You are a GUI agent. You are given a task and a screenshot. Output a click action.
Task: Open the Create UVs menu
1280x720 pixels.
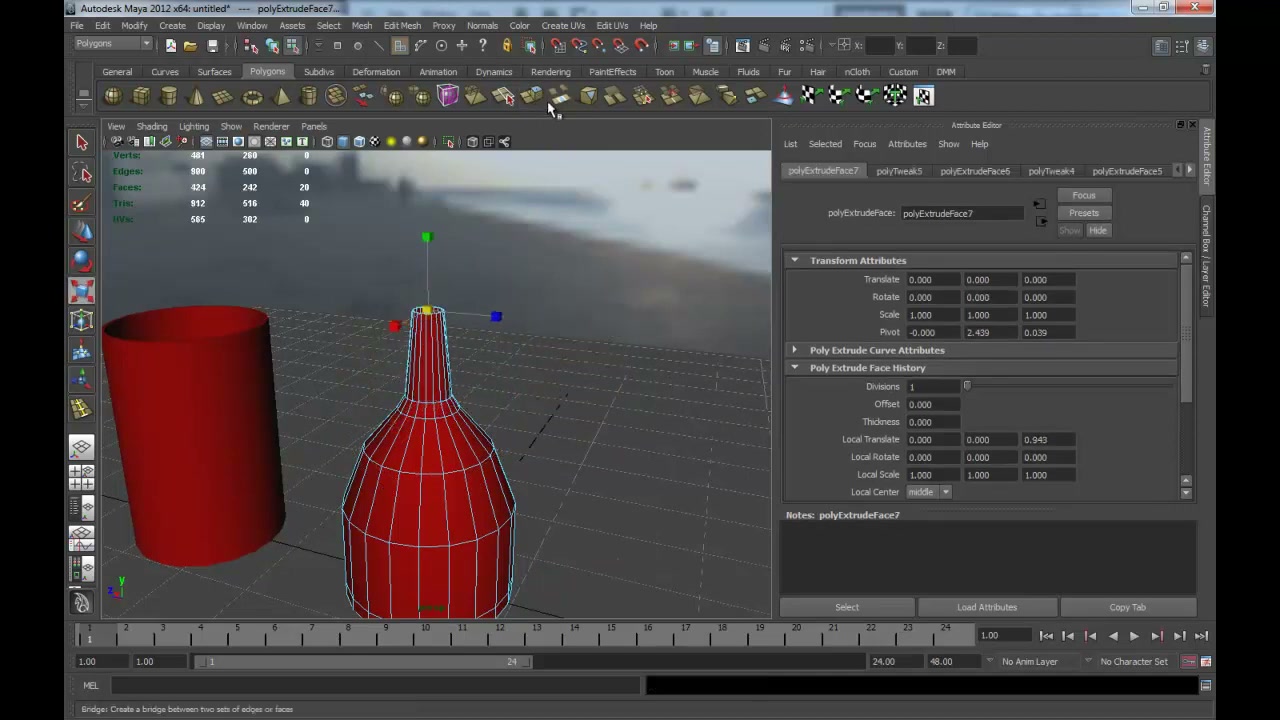tap(563, 26)
